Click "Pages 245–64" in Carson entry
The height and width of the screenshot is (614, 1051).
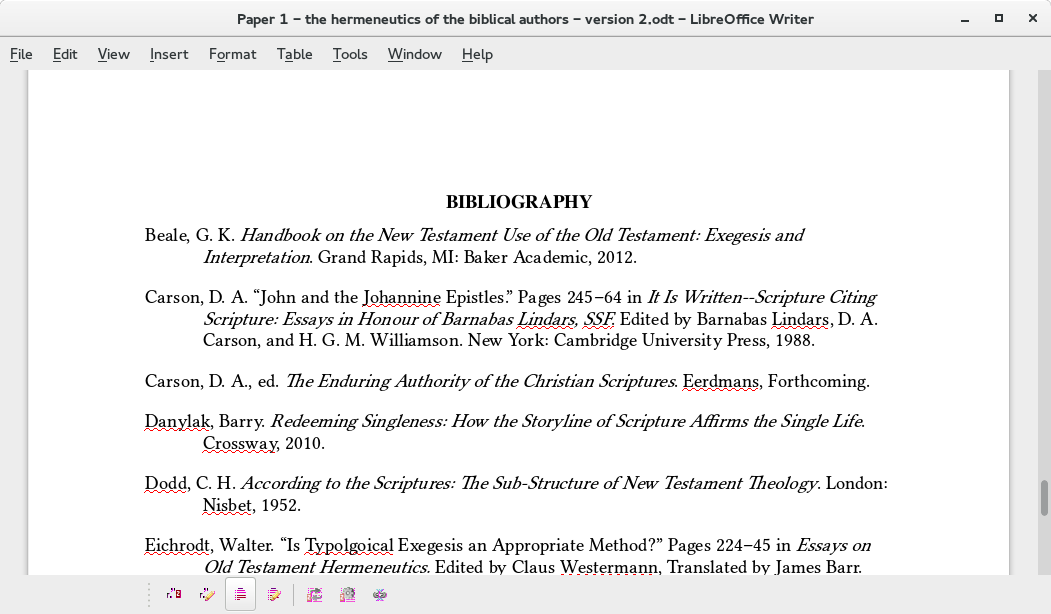point(570,297)
